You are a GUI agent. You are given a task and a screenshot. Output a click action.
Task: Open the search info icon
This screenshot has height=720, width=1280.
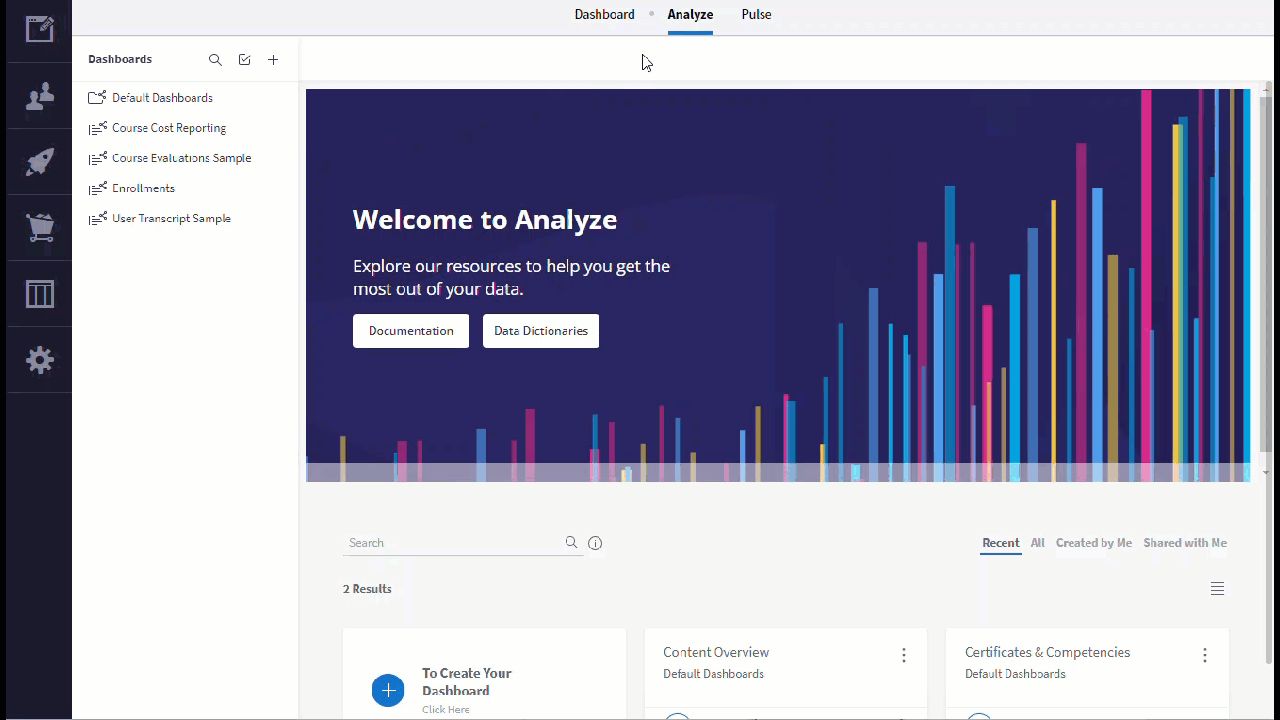[x=595, y=543]
